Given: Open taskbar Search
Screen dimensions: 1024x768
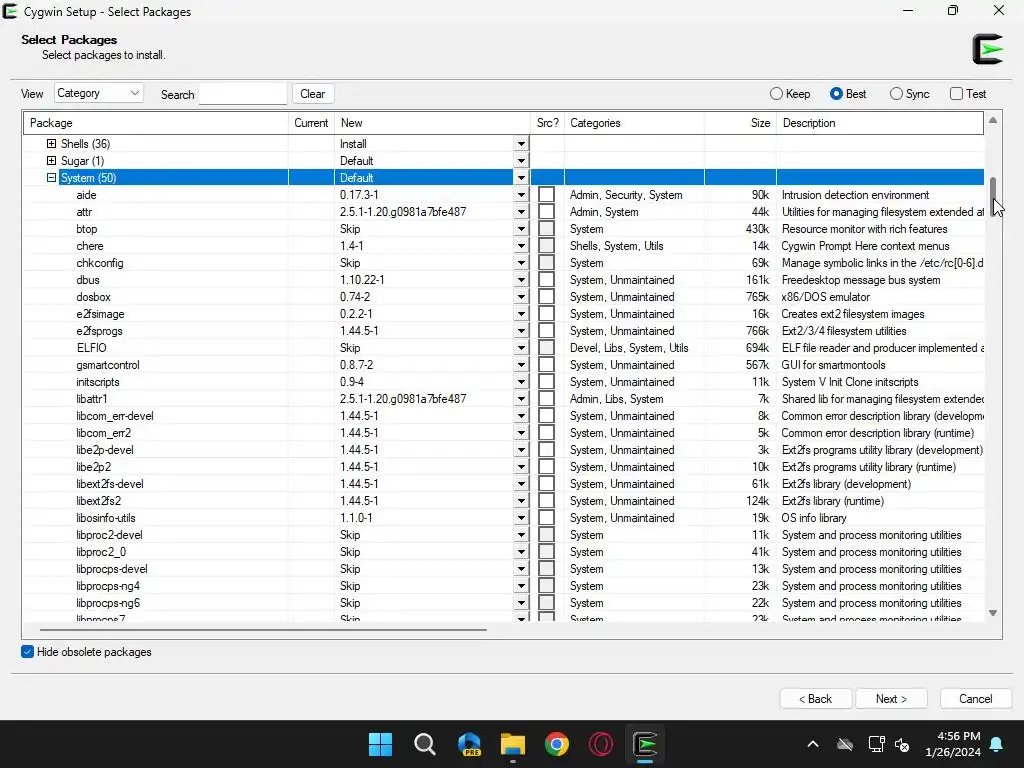Looking at the screenshot, I should (424, 744).
